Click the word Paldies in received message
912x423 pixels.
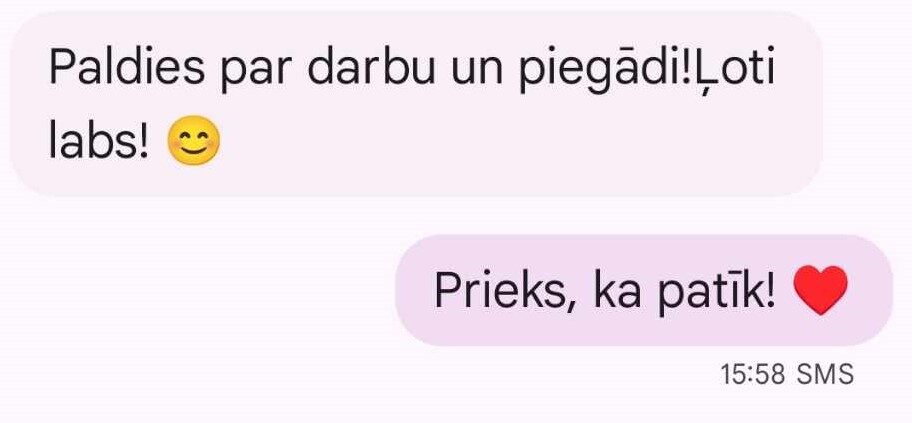coord(127,68)
